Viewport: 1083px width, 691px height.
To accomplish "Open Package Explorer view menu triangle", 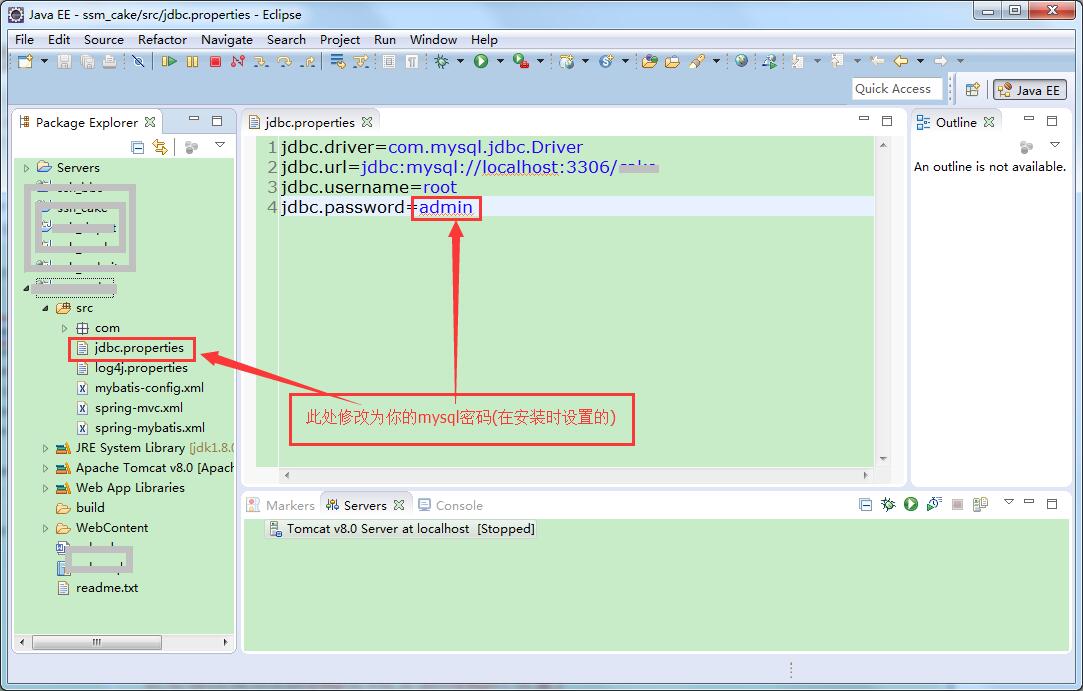I will 220,144.
